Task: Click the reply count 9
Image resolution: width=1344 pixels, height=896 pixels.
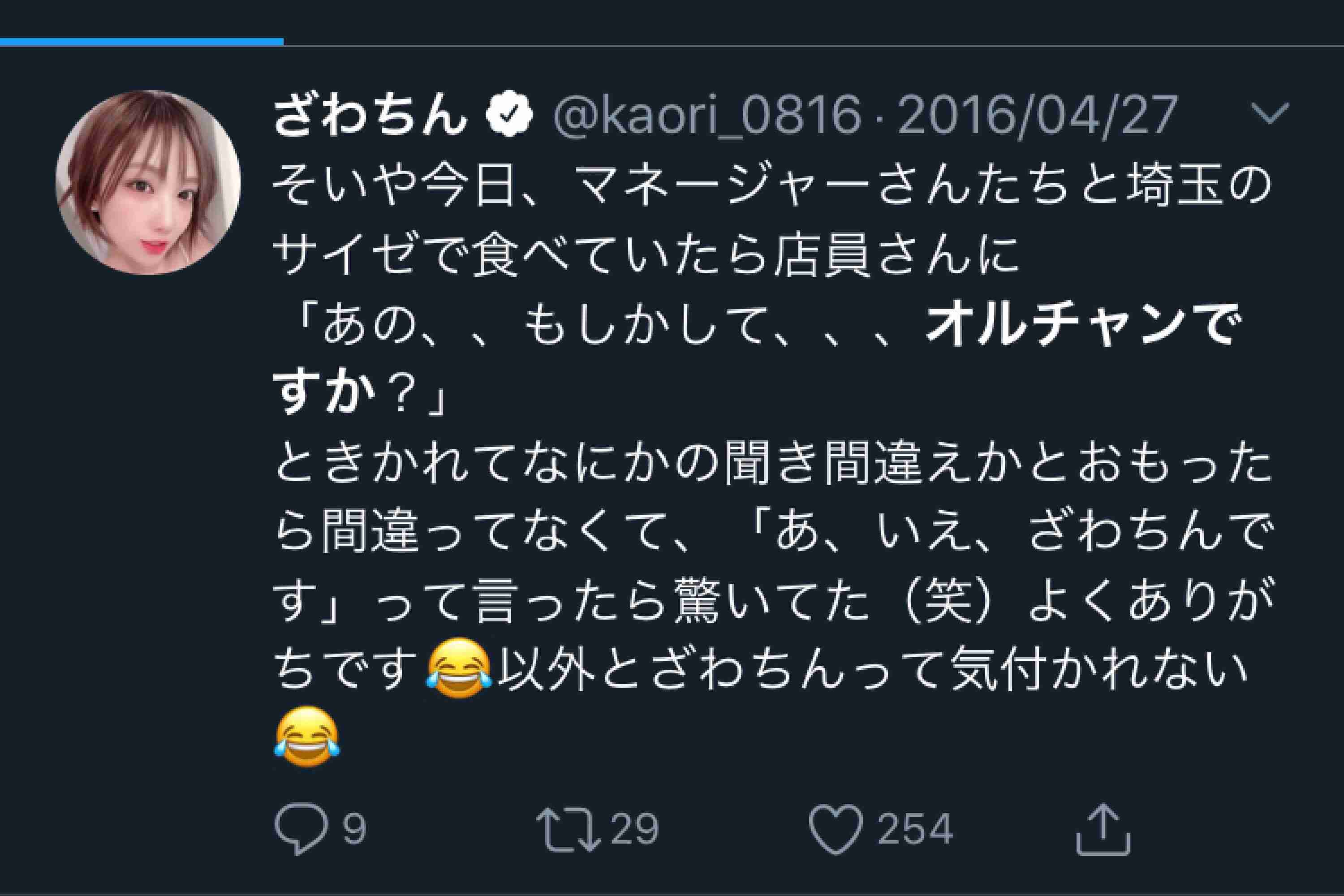Action: 354,829
